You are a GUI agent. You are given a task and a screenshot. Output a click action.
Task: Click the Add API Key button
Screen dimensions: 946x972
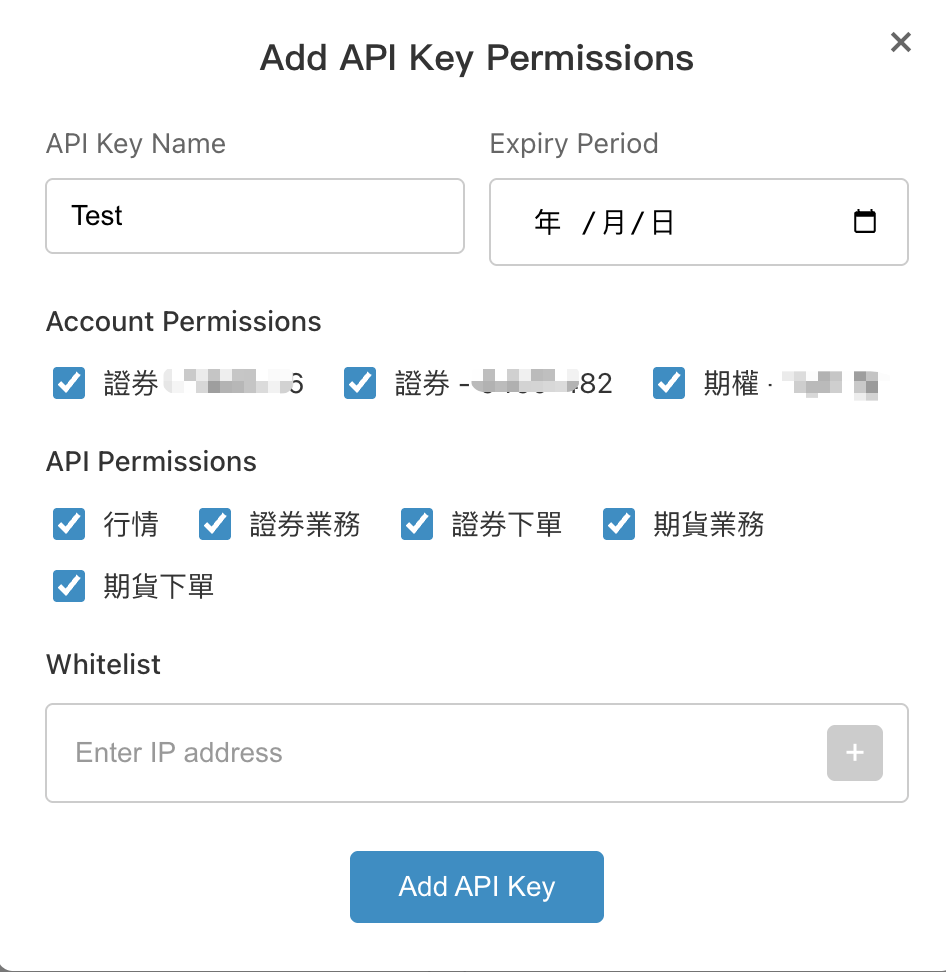[476, 886]
